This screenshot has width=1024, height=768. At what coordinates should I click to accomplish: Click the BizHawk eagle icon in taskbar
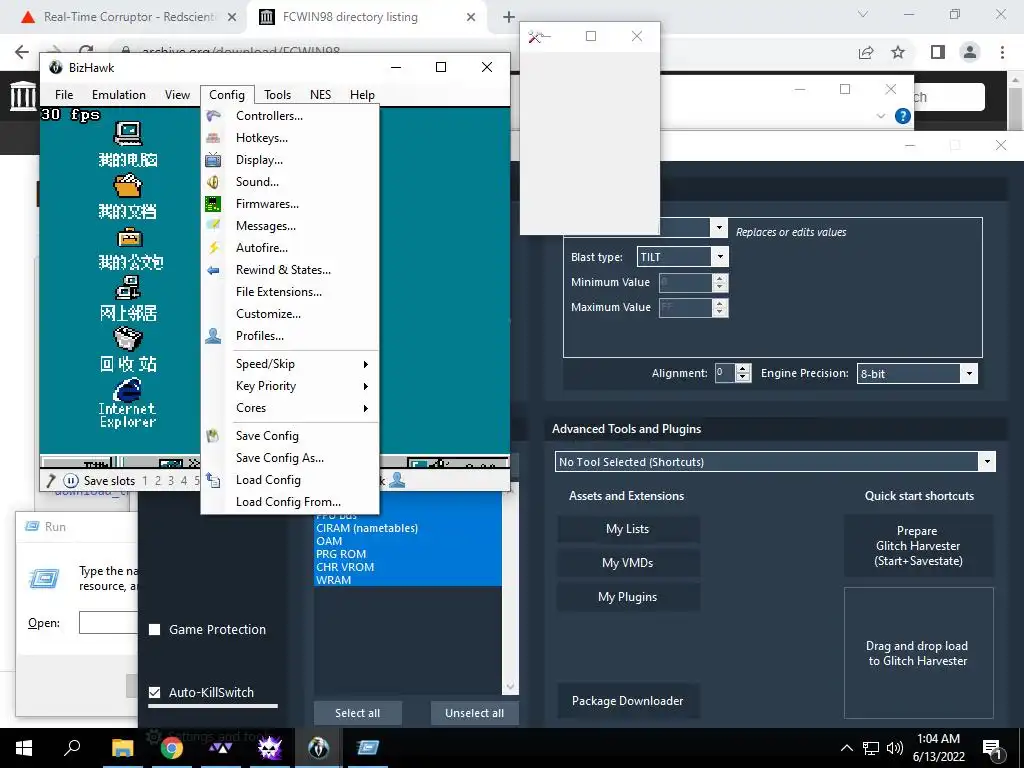point(318,748)
